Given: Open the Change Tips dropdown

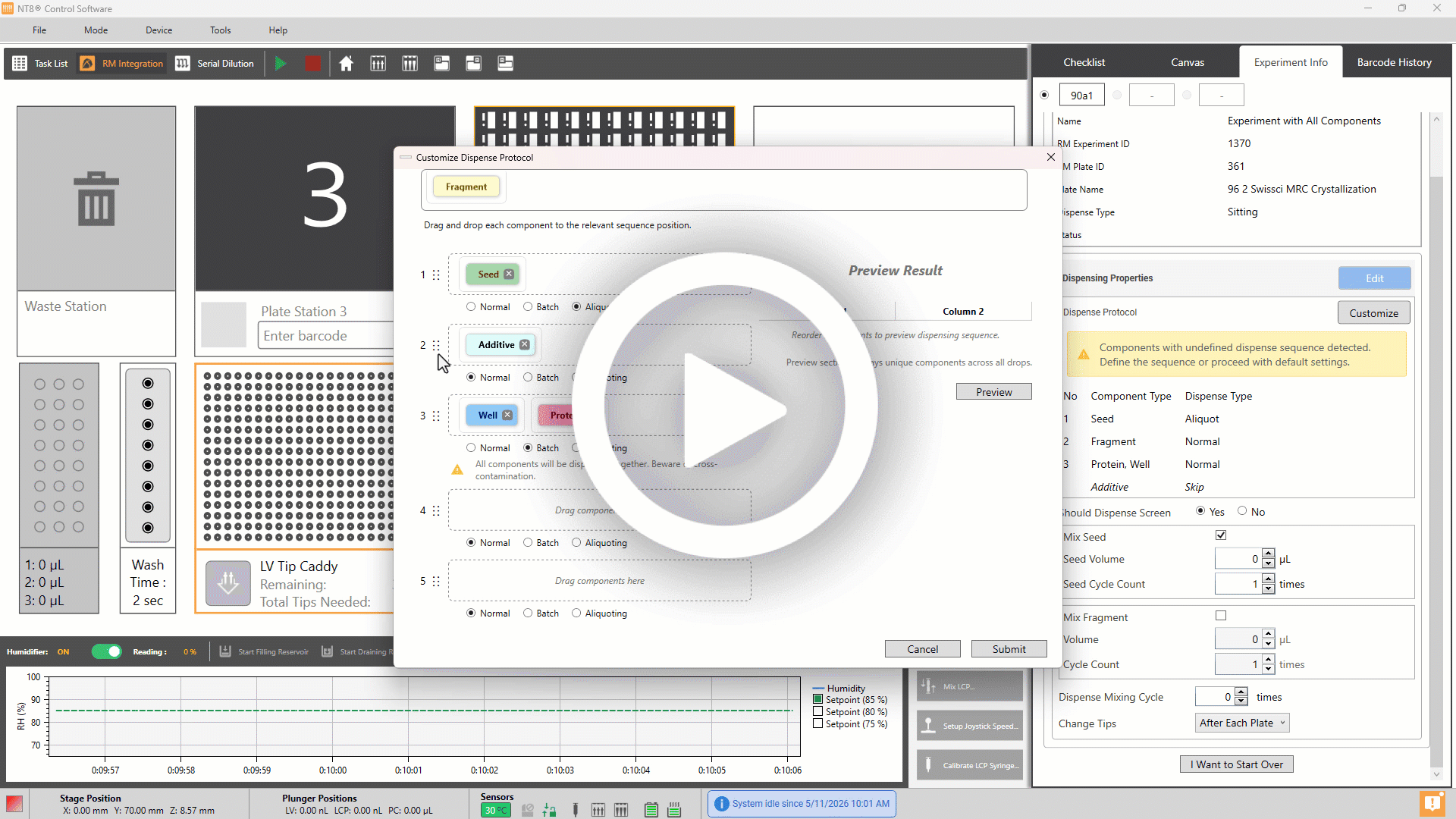Looking at the screenshot, I should pos(1242,723).
